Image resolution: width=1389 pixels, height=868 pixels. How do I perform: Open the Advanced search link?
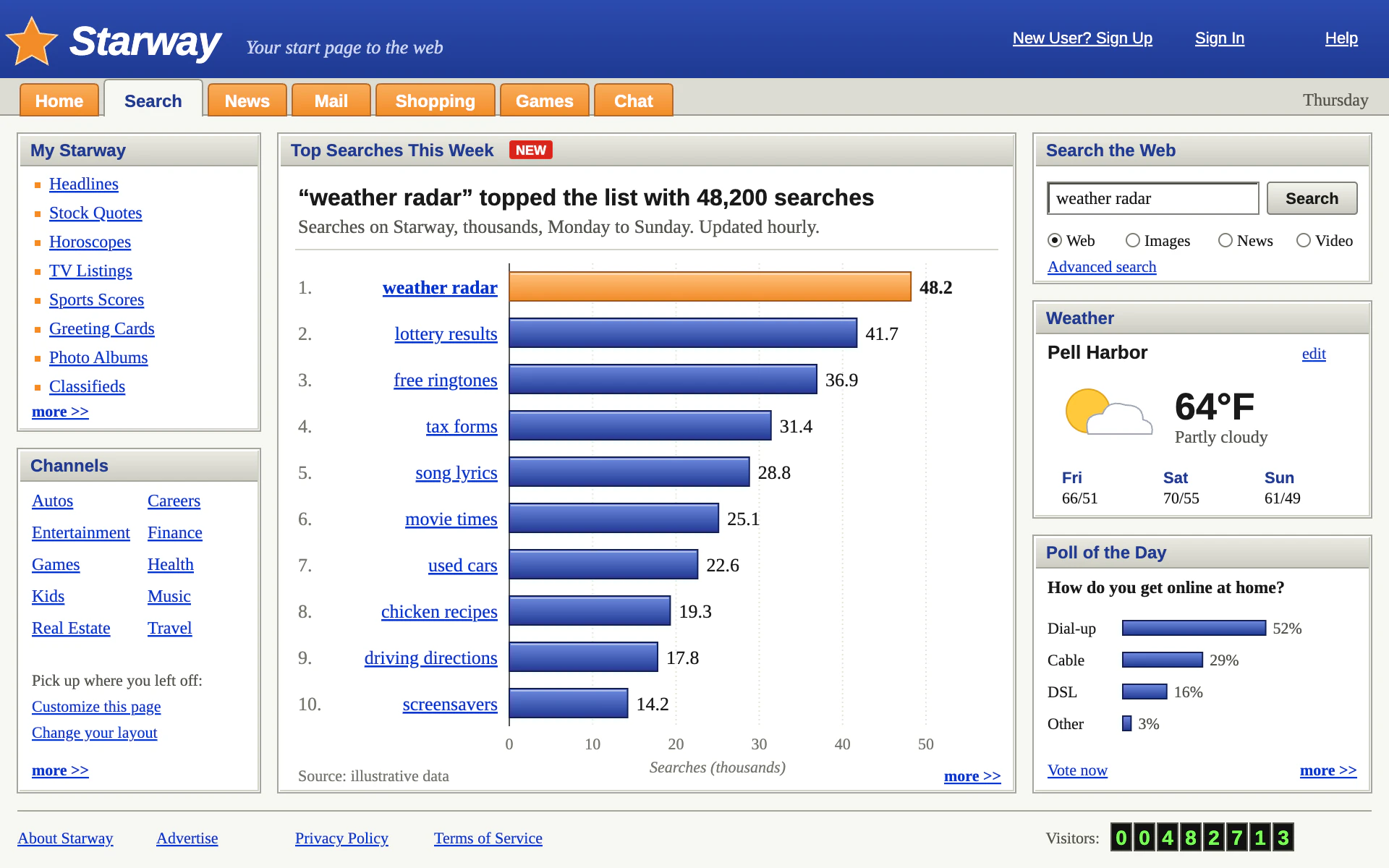pos(1102,267)
